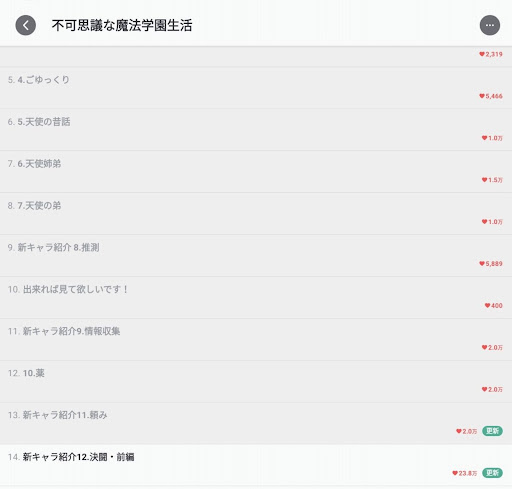Click the heart count 5,466
The height and width of the screenshot is (489, 512).
tap(491, 96)
